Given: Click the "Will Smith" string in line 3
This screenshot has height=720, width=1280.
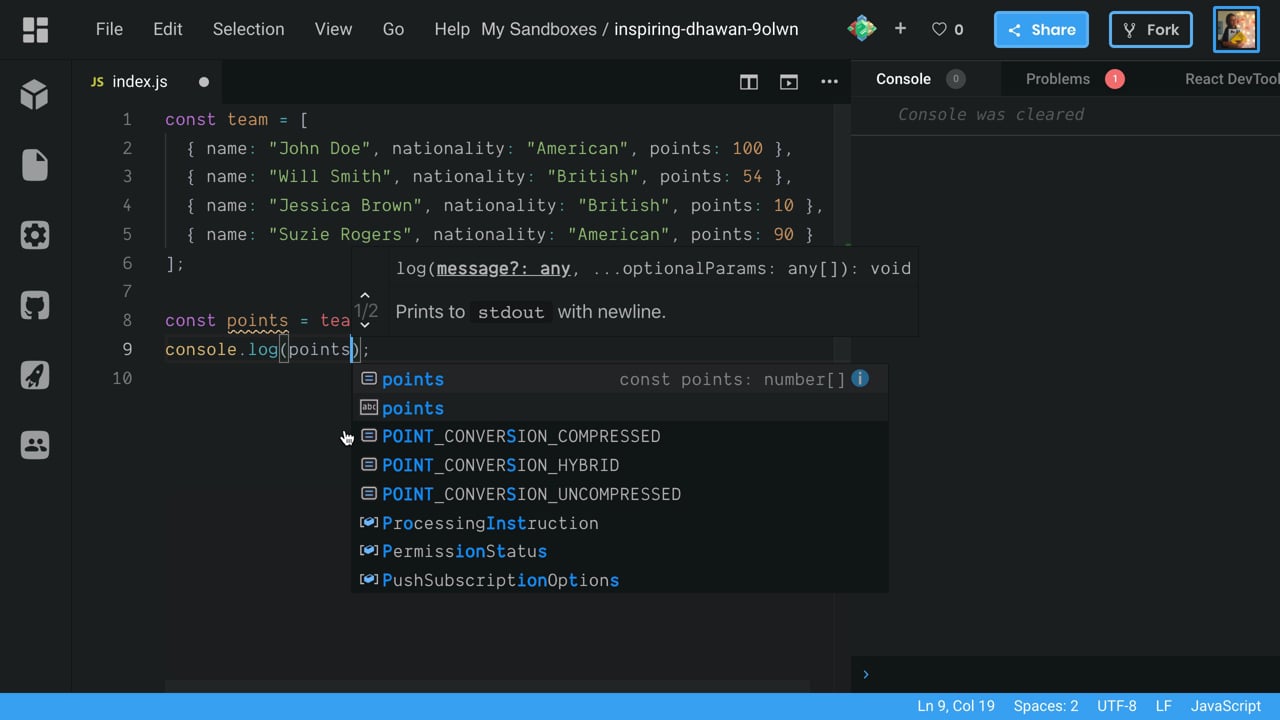Looking at the screenshot, I should tap(330, 177).
